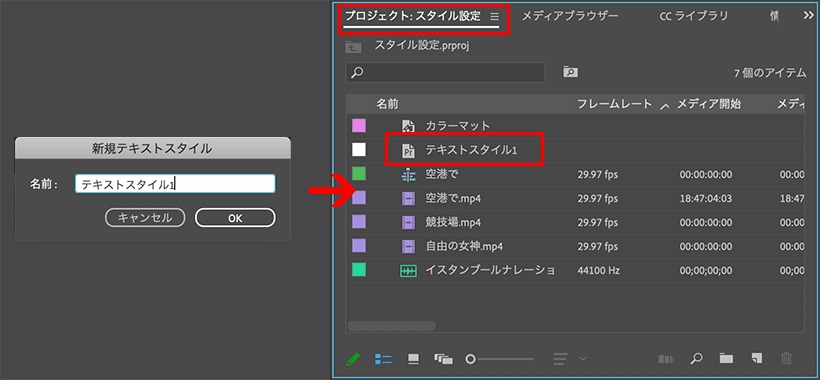Screen dimensions: 820x380
Task: Click the horizontal scrollbar in project panel
Action: [391, 326]
